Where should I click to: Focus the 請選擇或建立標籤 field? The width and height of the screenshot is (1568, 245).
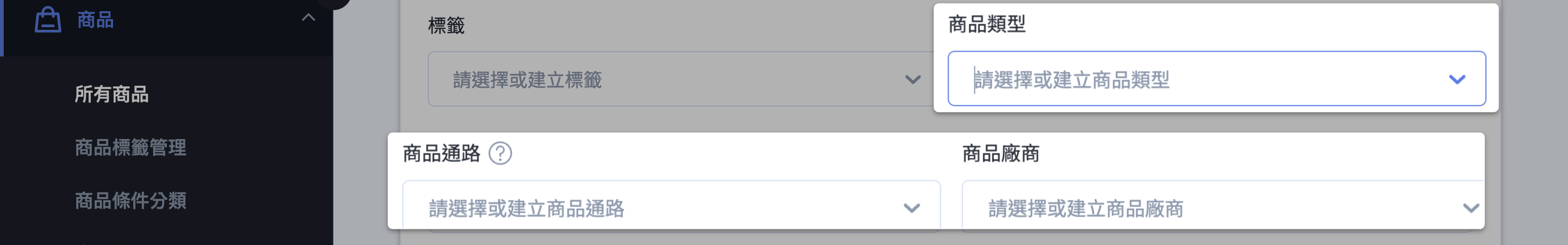(681, 79)
